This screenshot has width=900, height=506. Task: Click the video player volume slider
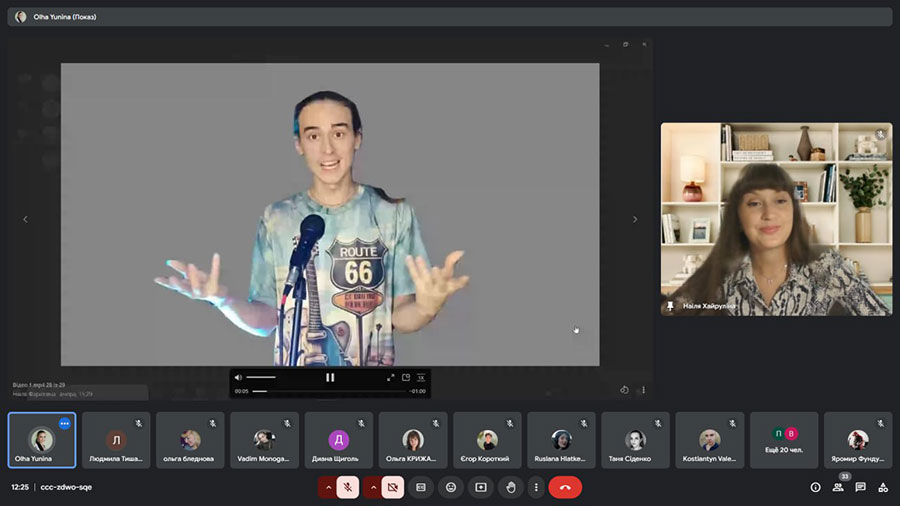point(261,377)
